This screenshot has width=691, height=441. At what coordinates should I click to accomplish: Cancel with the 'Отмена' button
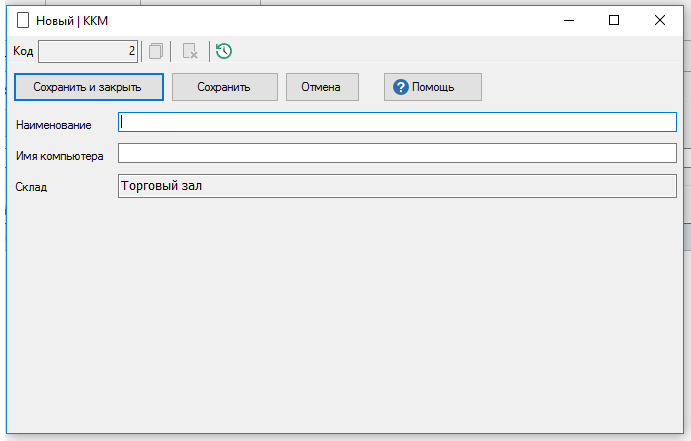click(x=322, y=87)
